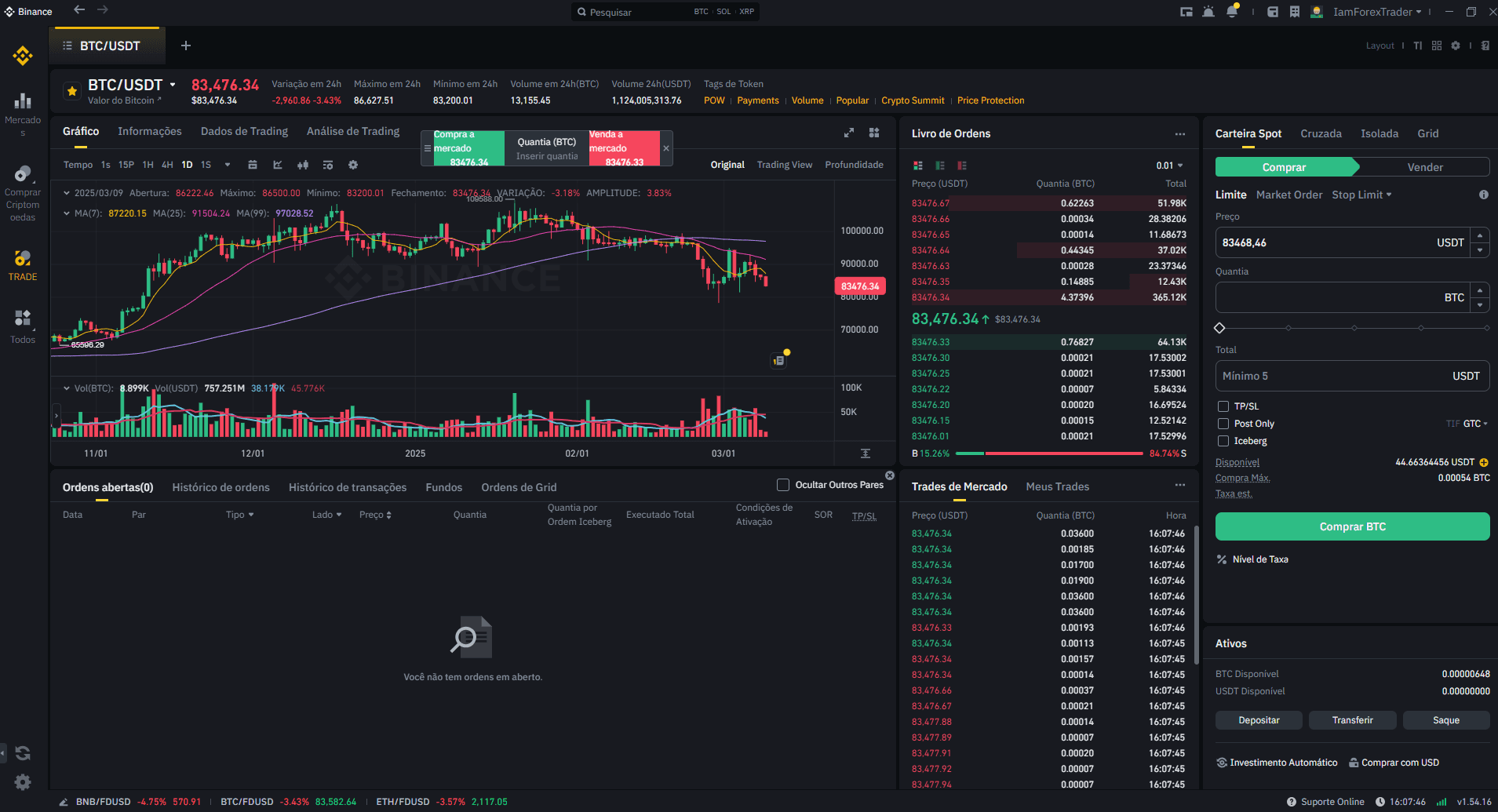Image resolution: width=1498 pixels, height=812 pixels.
Task: Enable the TP/SL checkbox
Action: point(1223,406)
